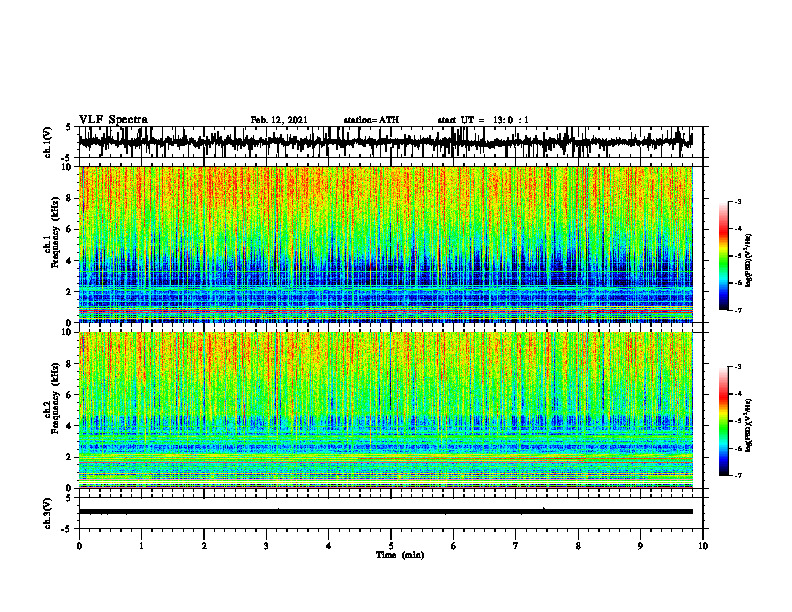
Task: Click time axis tick label "1"
Action: point(141,546)
